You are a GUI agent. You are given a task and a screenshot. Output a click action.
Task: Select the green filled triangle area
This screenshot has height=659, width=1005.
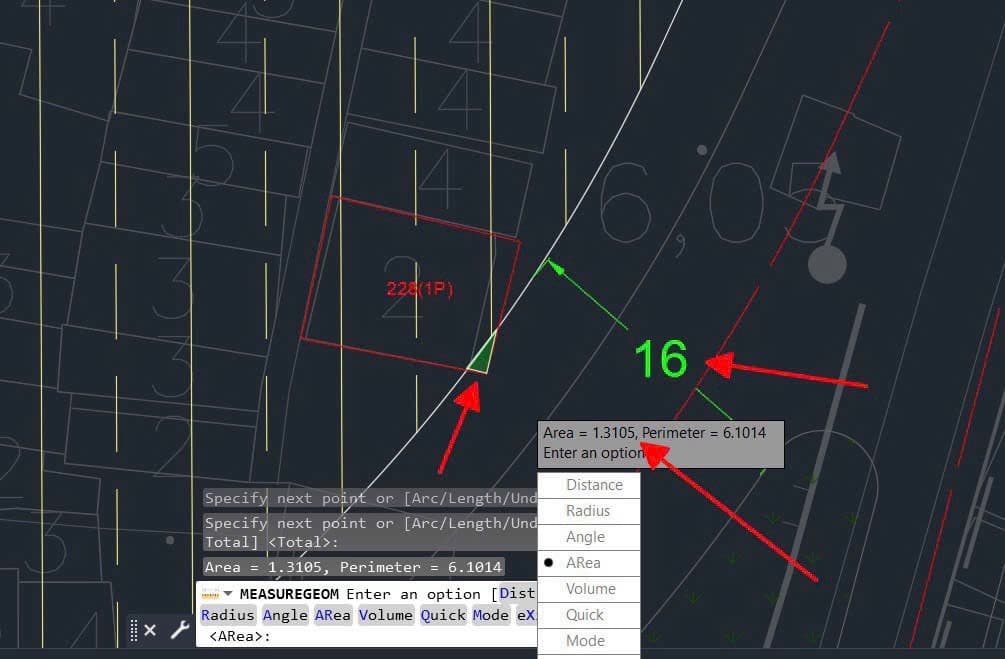click(x=484, y=356)
